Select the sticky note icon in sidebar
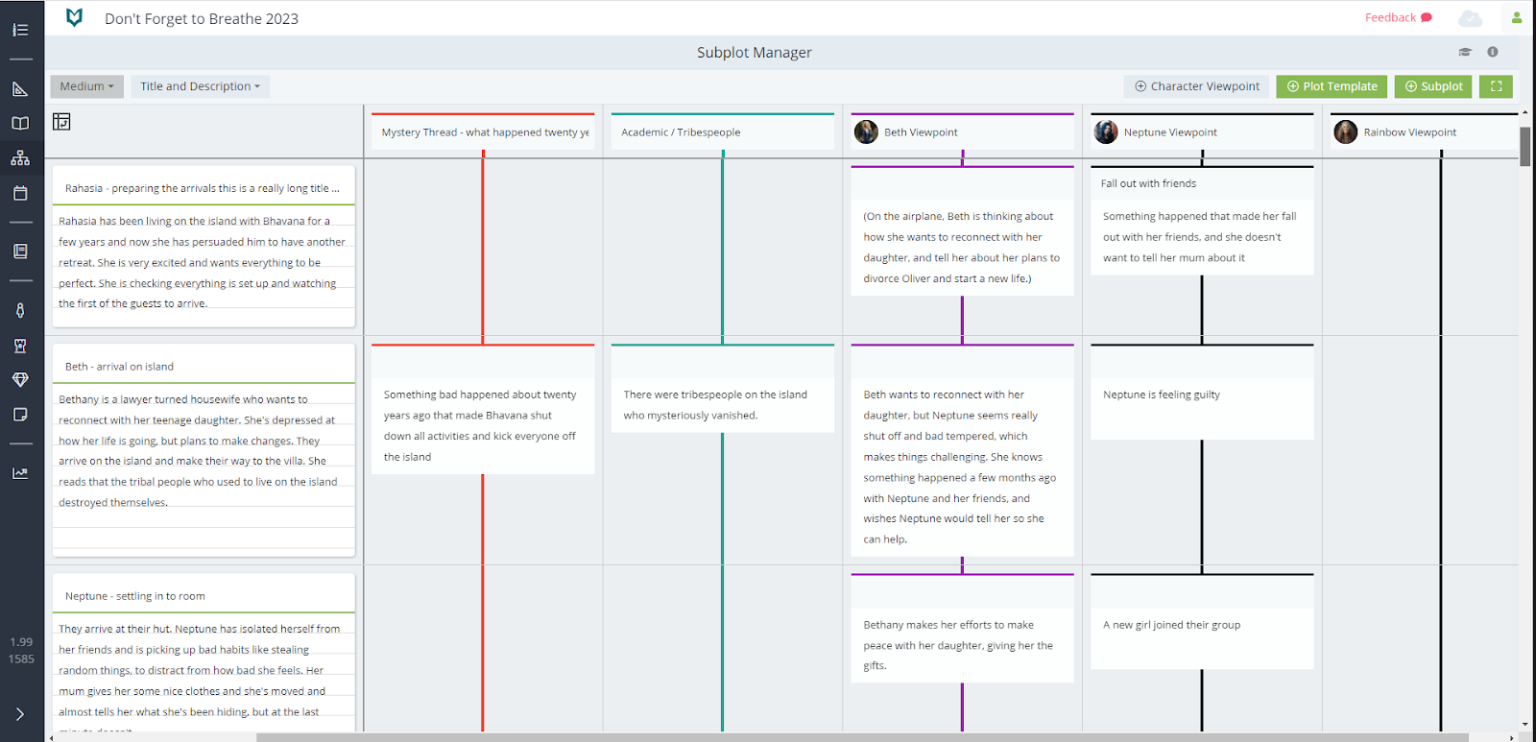 [20, 414]
